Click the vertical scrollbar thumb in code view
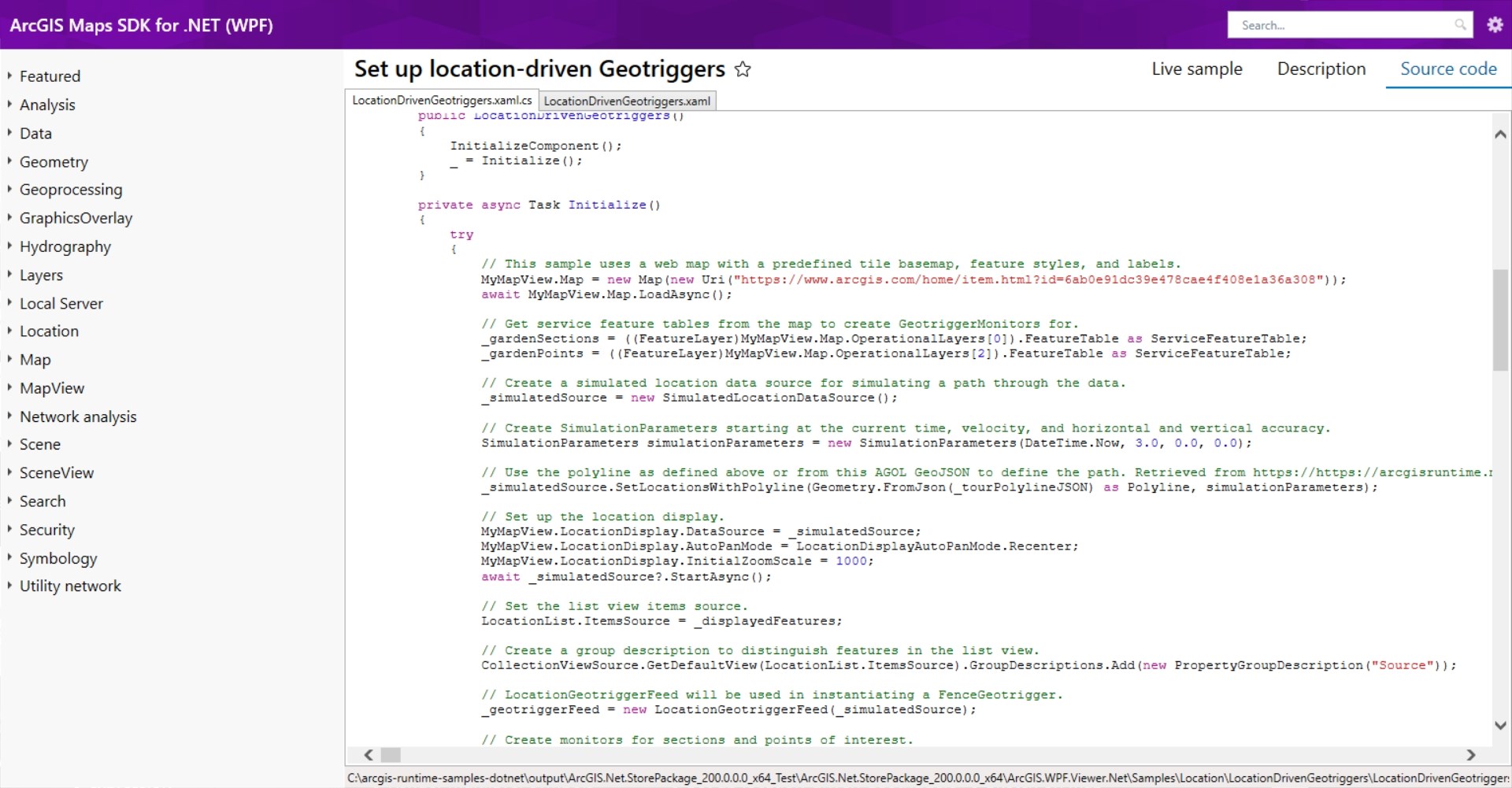 click(1500, 320)
